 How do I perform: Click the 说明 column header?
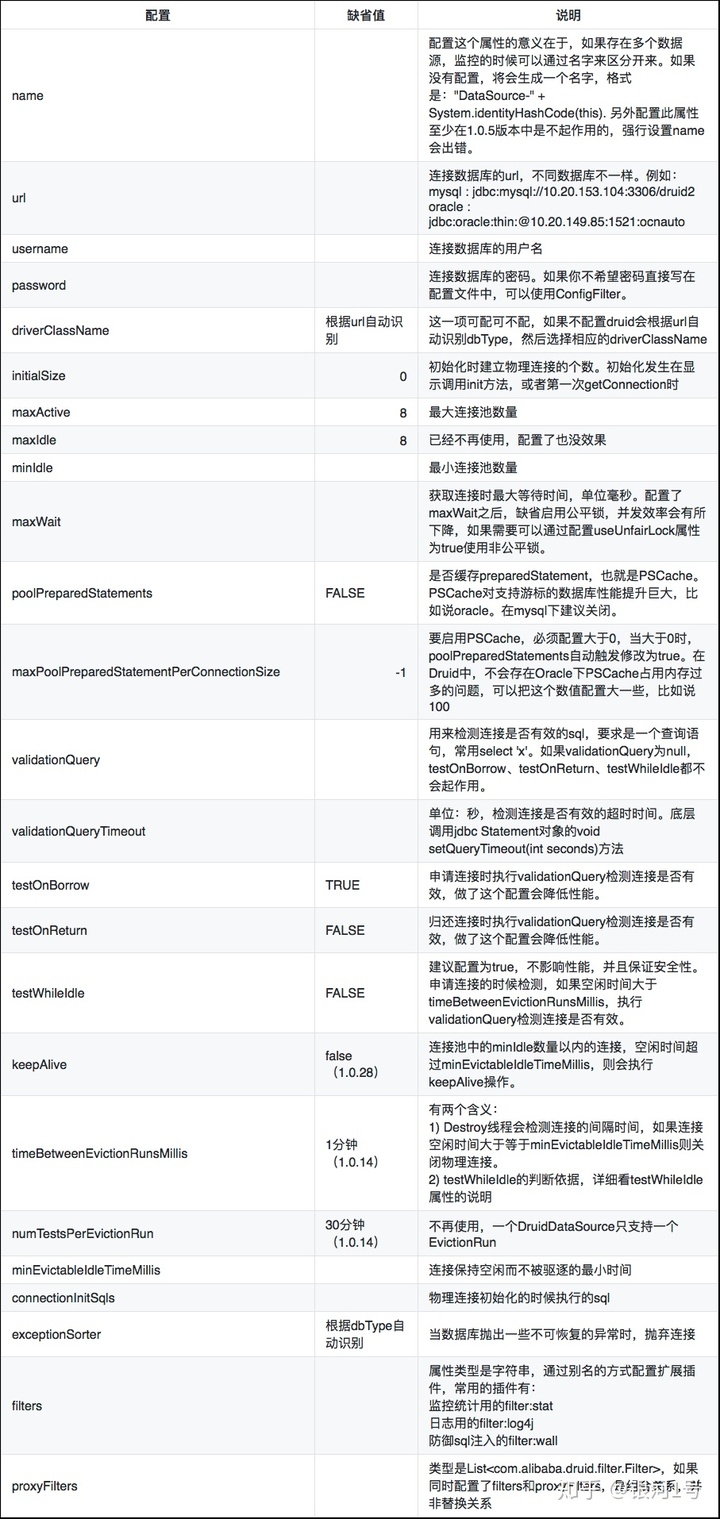point(568,16)
